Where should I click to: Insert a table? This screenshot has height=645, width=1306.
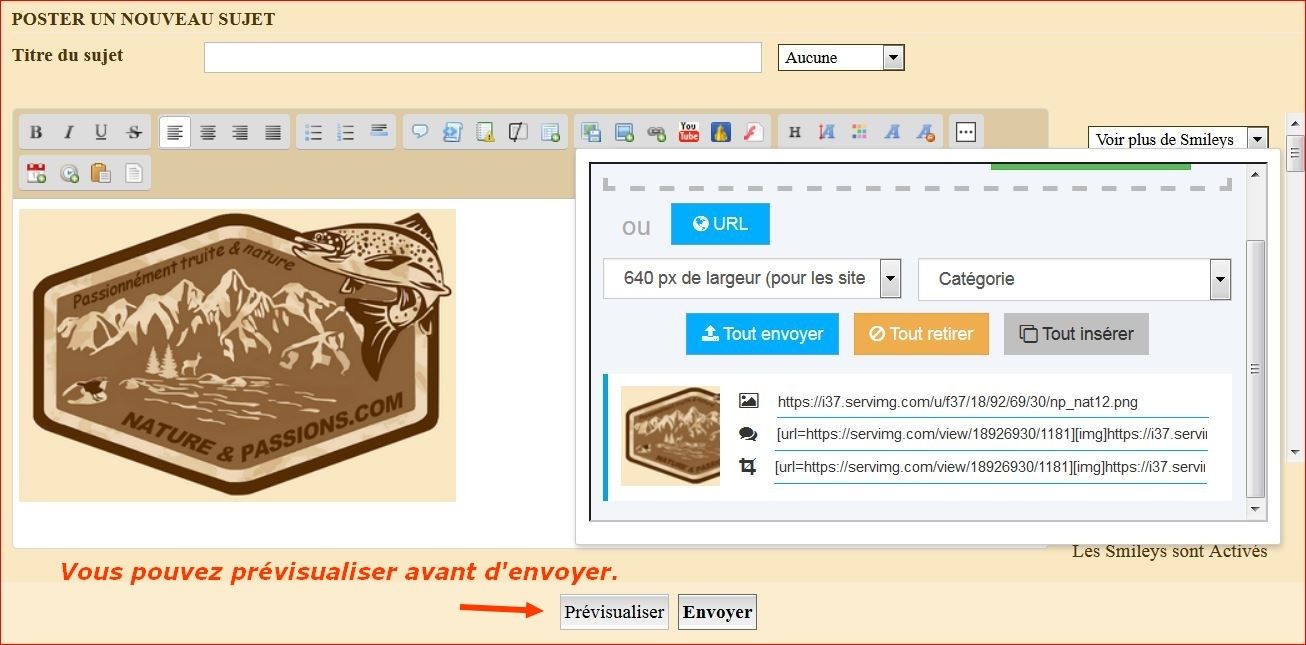click(x=550, y=132)
